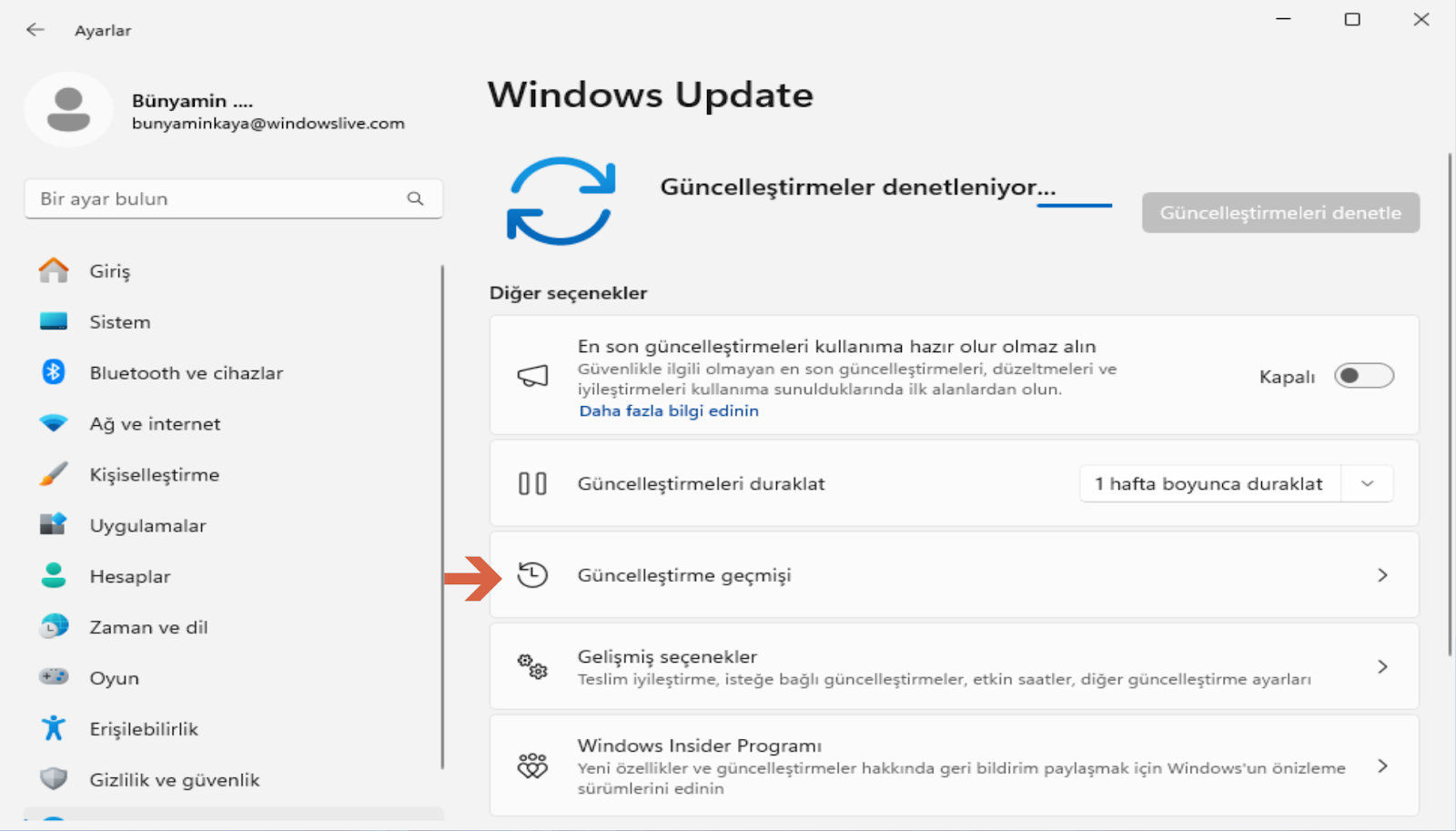Expand Gelişmiş seçenekler with its chevron
This screenshot has height=831, width=1456.
pos(1382,667)
